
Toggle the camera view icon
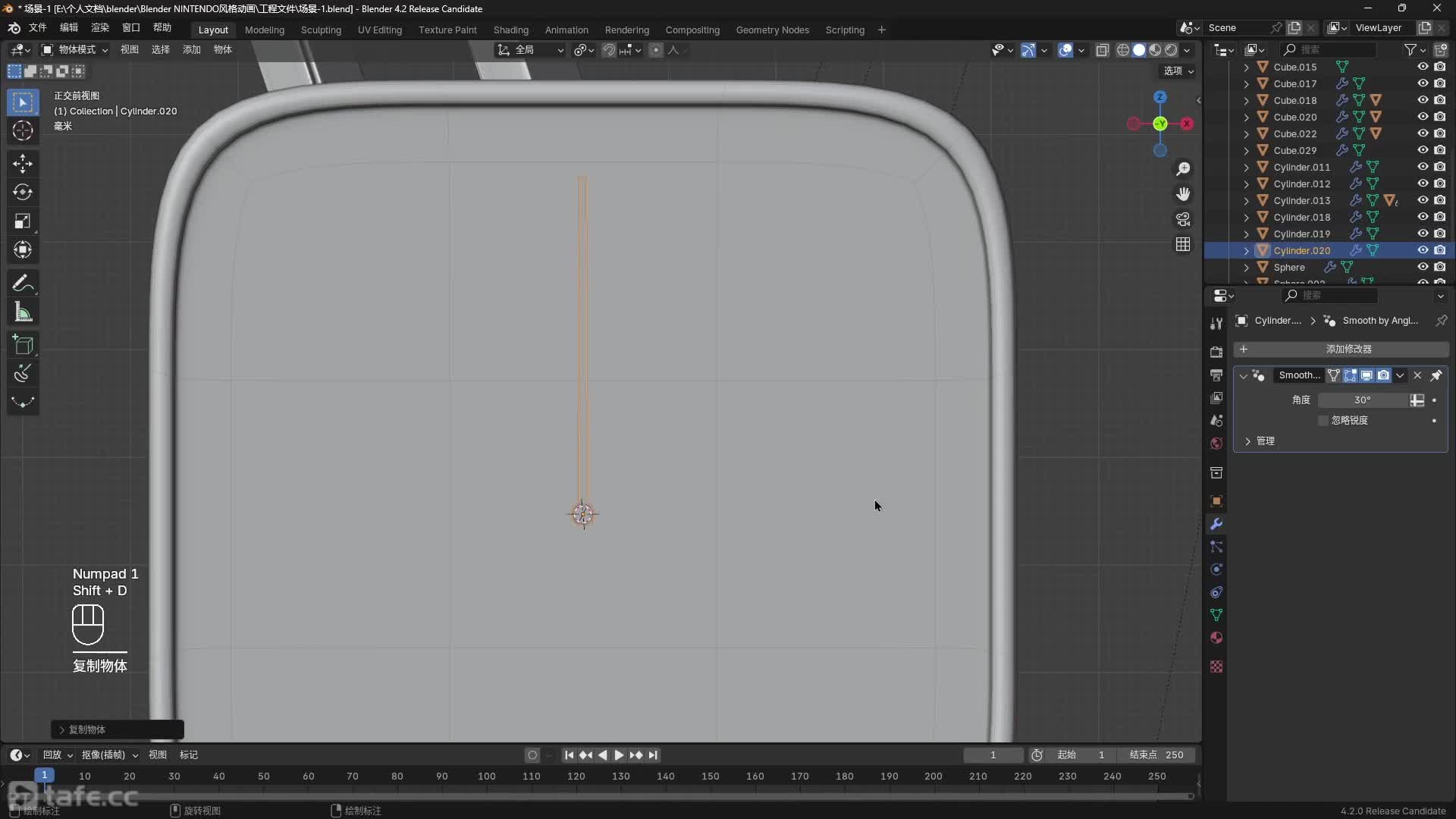(1183, 219)
